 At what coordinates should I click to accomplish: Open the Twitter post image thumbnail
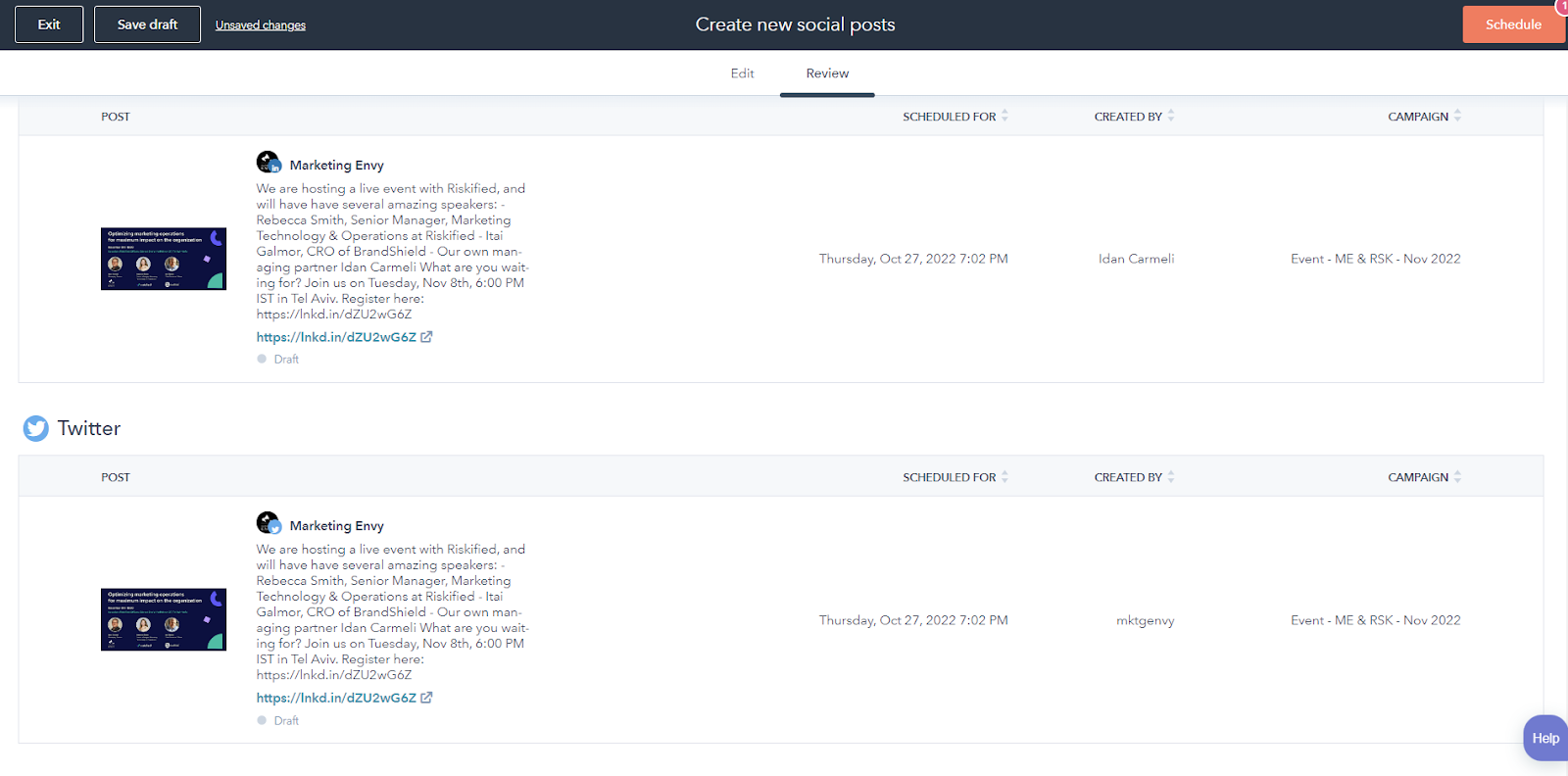(x=164, y=619)
